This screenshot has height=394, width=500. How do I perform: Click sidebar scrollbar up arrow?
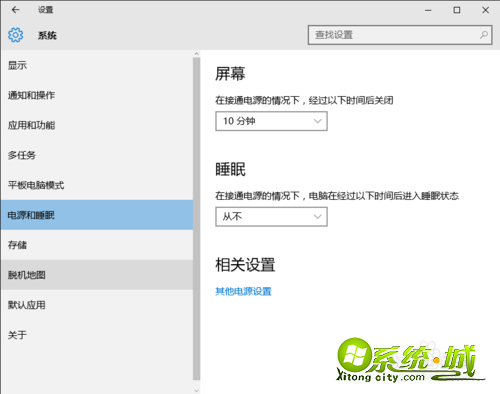[x=196, y=54]
